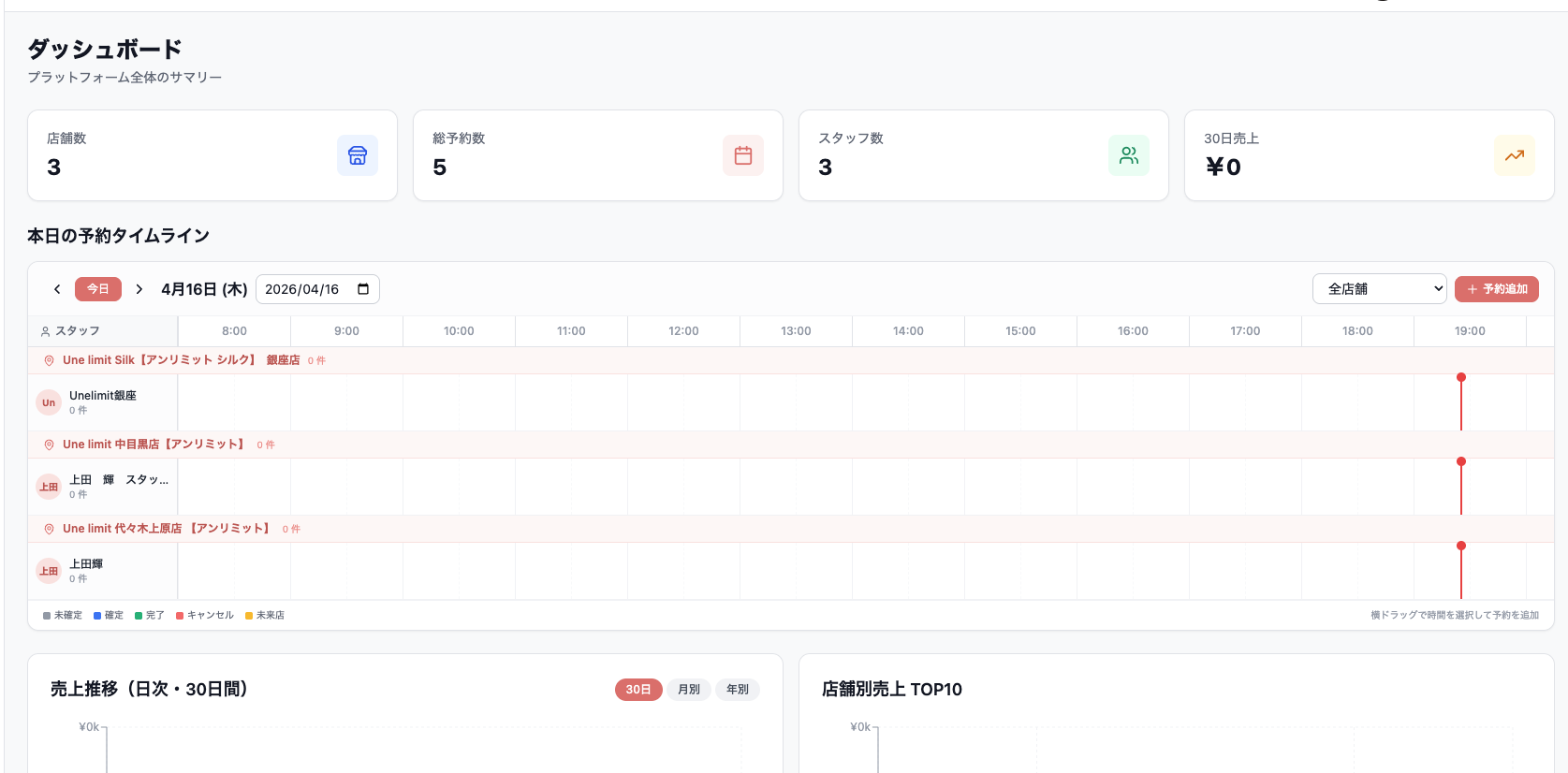The width and height of the screenshot is (1568, 773).
Task: Switch sales chart to 月別
Action: pyautogui.click(x=689, y=690)
